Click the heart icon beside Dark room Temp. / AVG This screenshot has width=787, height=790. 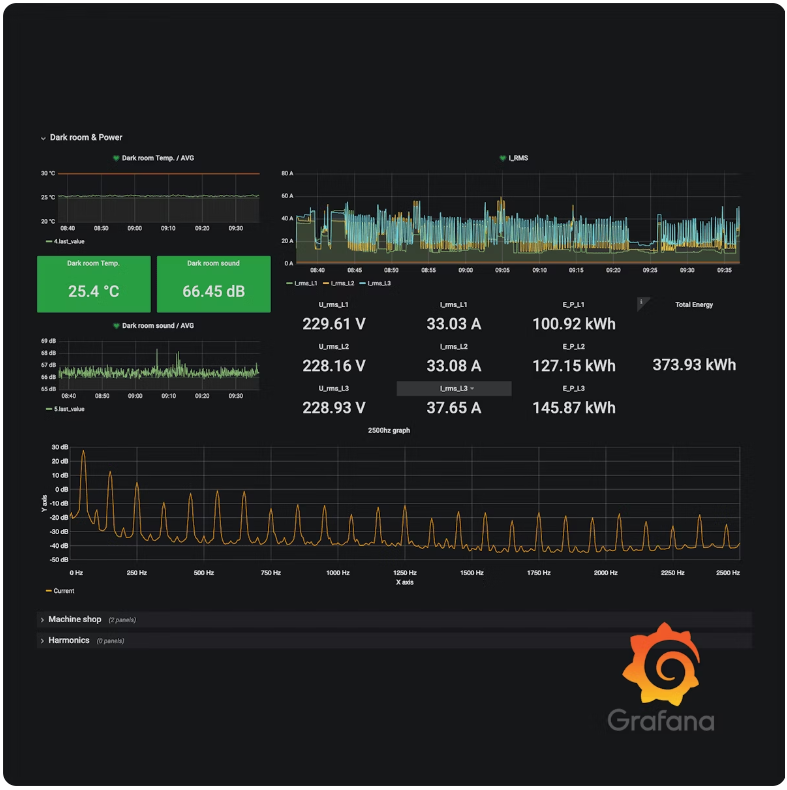(116, 158)
